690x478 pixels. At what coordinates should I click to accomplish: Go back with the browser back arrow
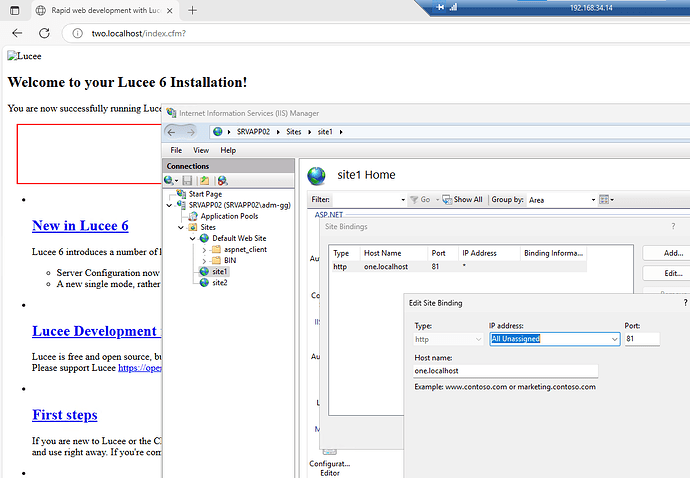click(x=17, y=33)
